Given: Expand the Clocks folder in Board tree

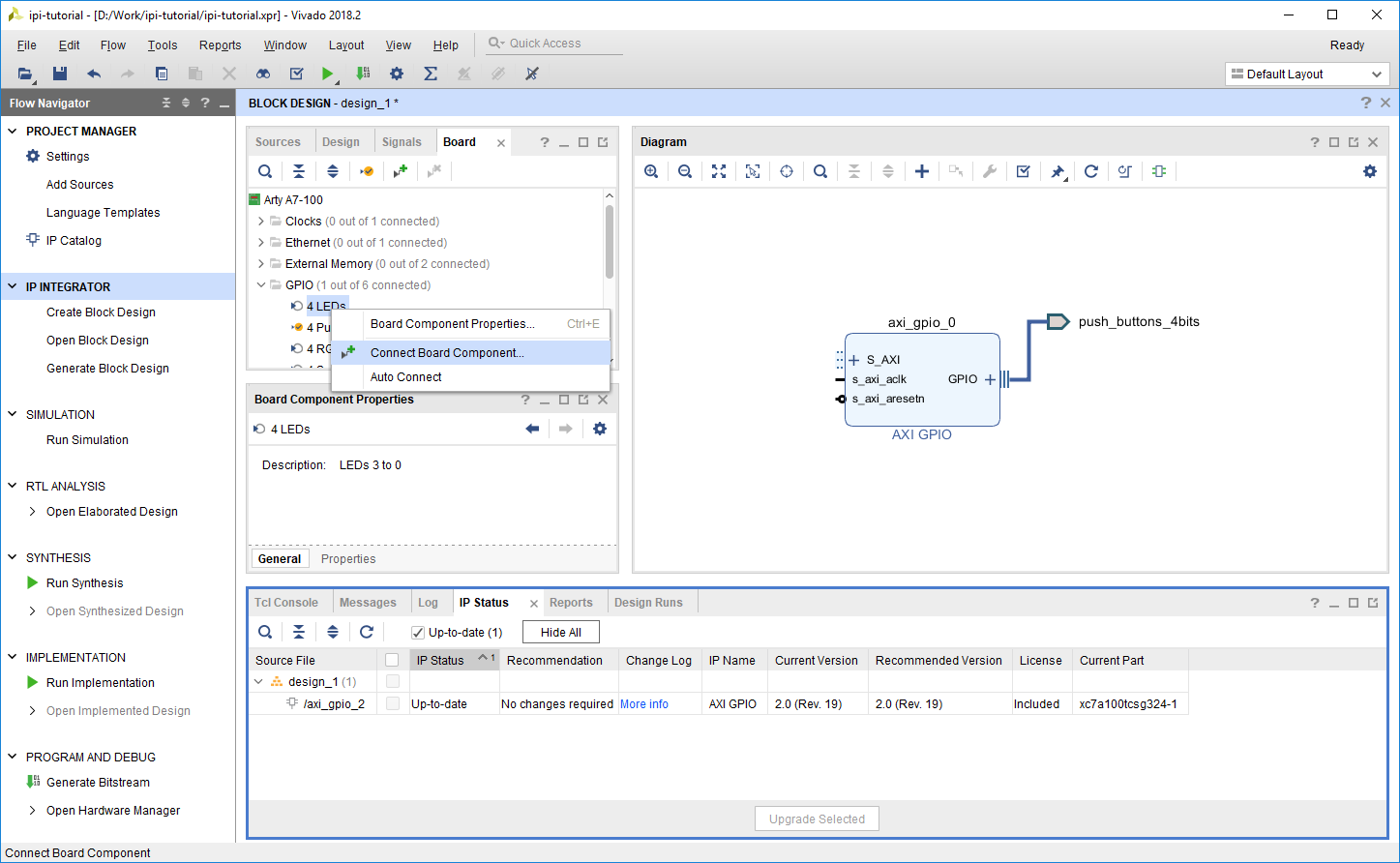Looking at the screenshot, I should click(261, 222).
